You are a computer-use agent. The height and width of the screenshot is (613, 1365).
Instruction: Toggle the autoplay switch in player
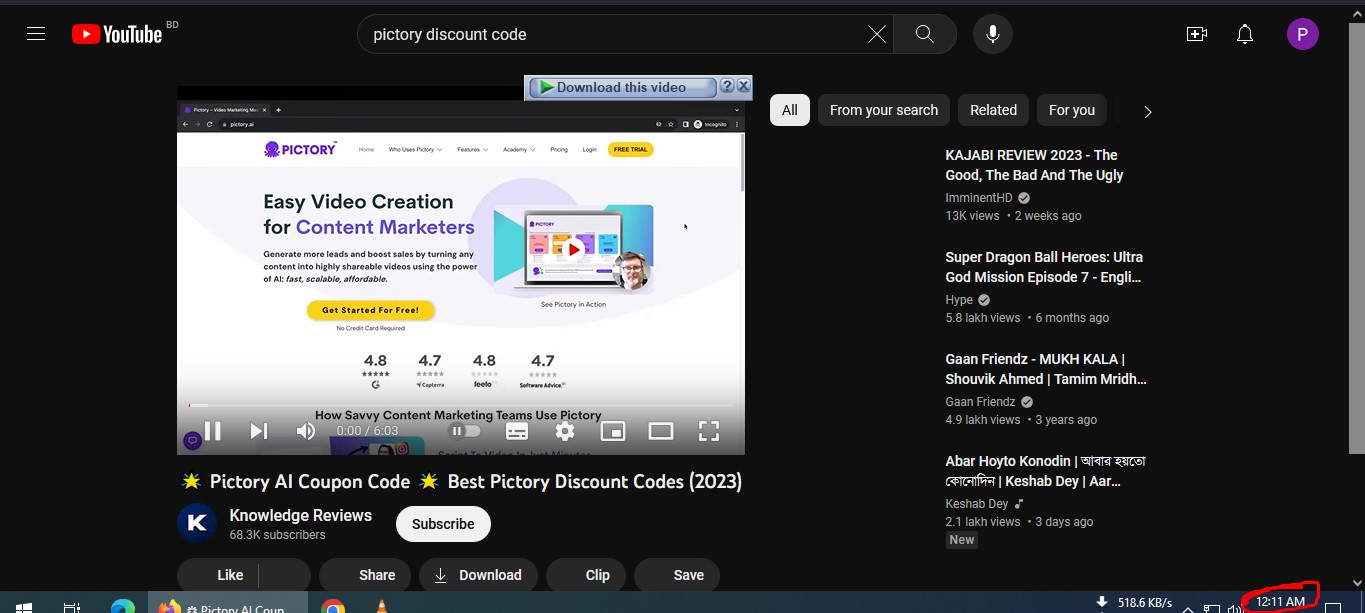coord(465,431)
